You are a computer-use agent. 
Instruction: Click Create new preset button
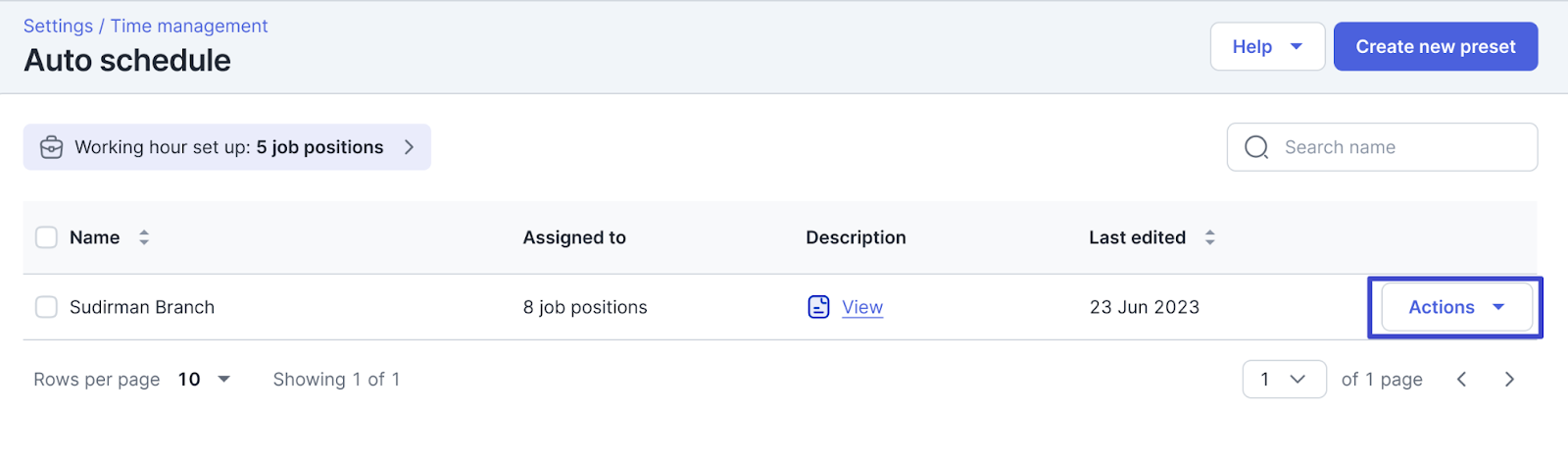[1435, 47]
